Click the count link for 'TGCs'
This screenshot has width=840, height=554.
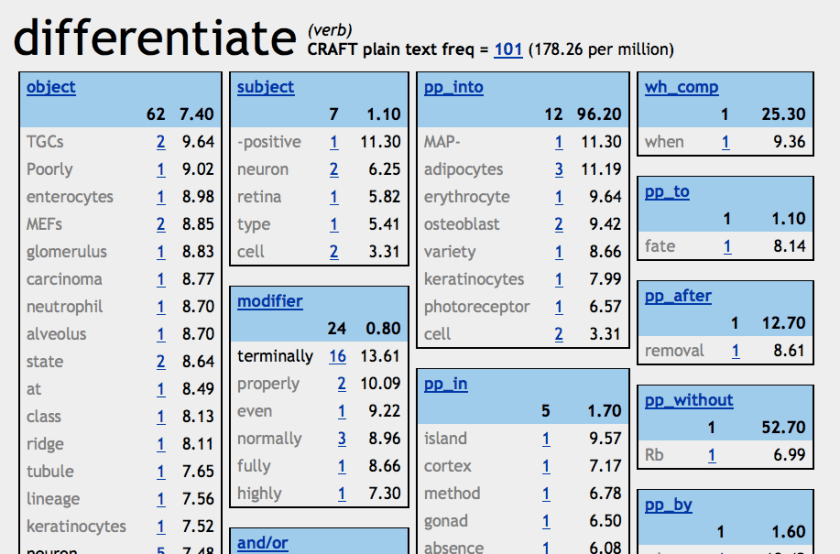(x=160, y=142)
